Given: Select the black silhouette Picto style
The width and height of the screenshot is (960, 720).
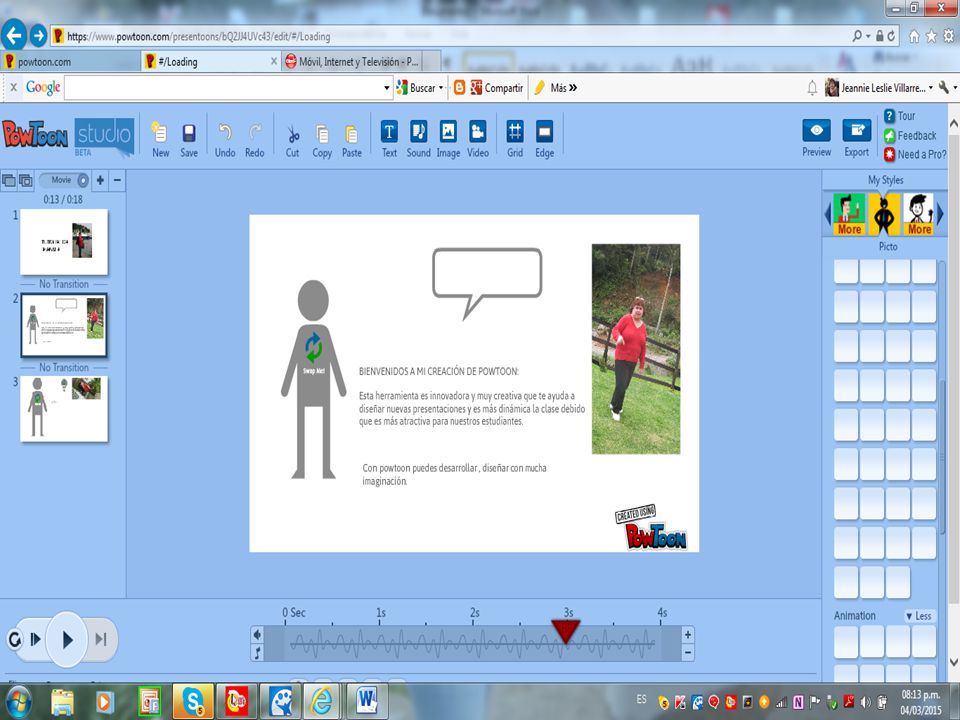Looking at the screenshot, I should (883, 214).
